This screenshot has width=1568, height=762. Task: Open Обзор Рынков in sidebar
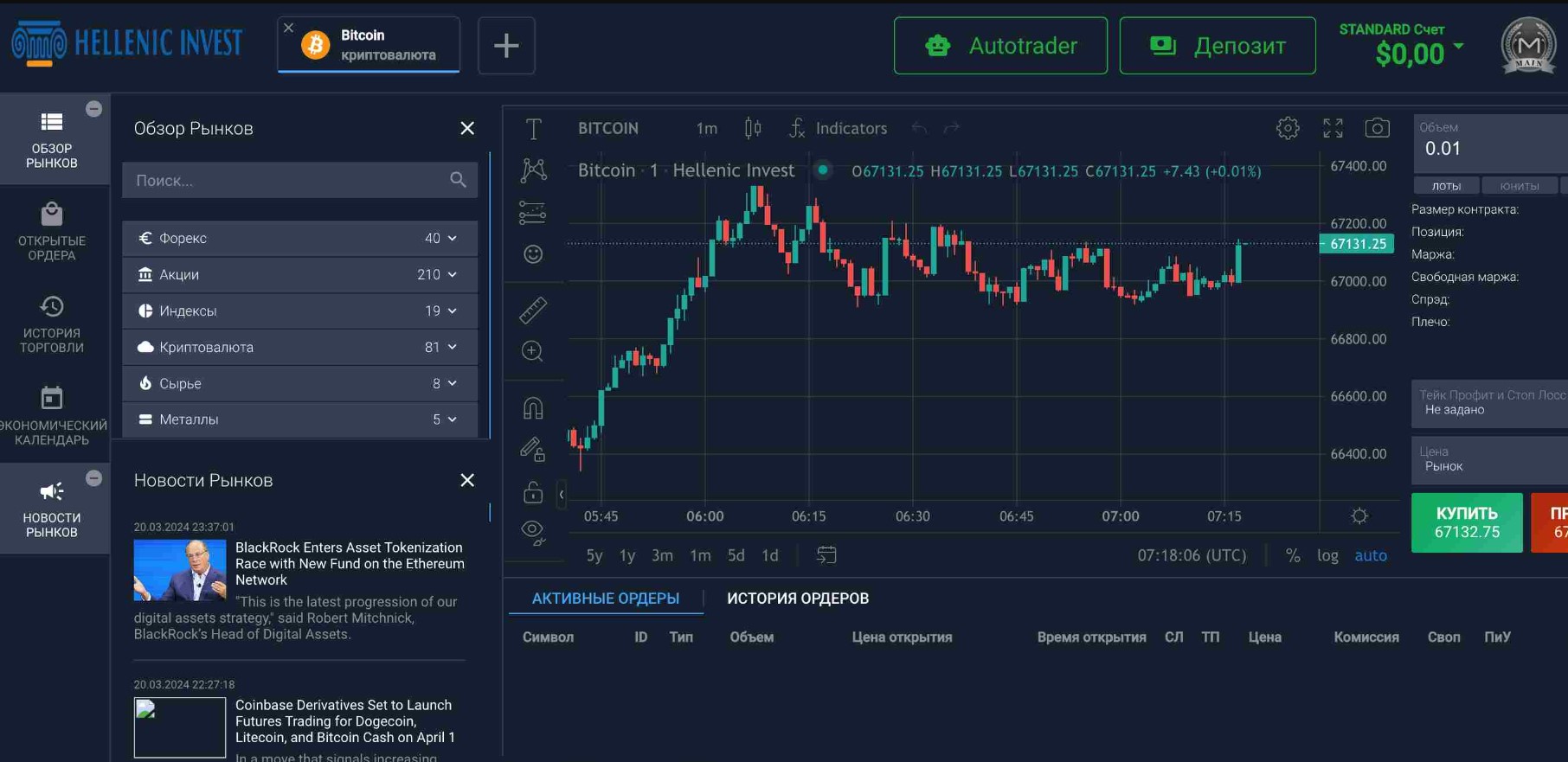52,139
